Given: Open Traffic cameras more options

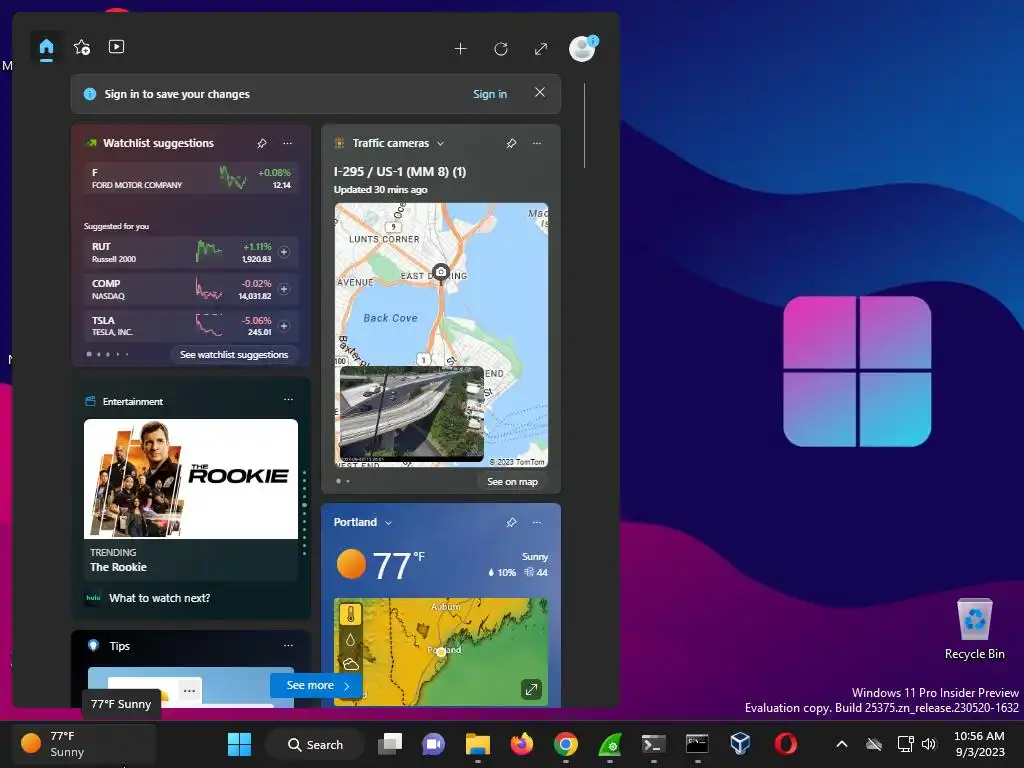Looking at the screenshot, I should click(537, 143).
